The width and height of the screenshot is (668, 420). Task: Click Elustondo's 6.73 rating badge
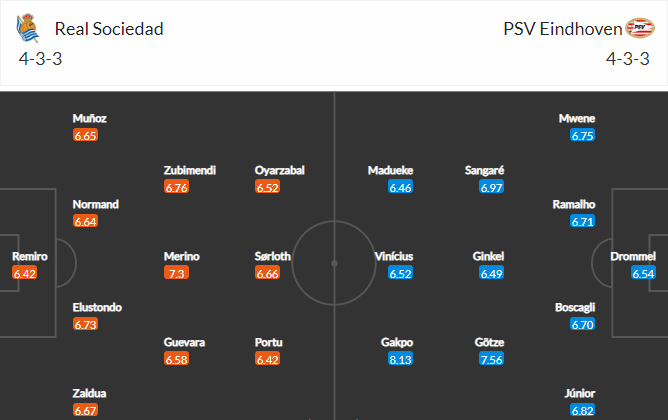(x=85, y=324)
